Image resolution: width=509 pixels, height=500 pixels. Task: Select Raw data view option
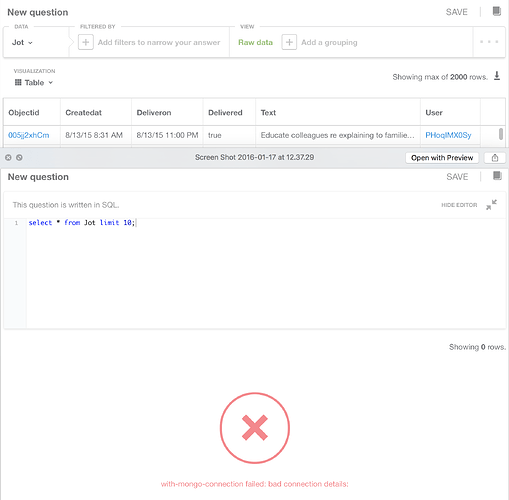[255, 42]
